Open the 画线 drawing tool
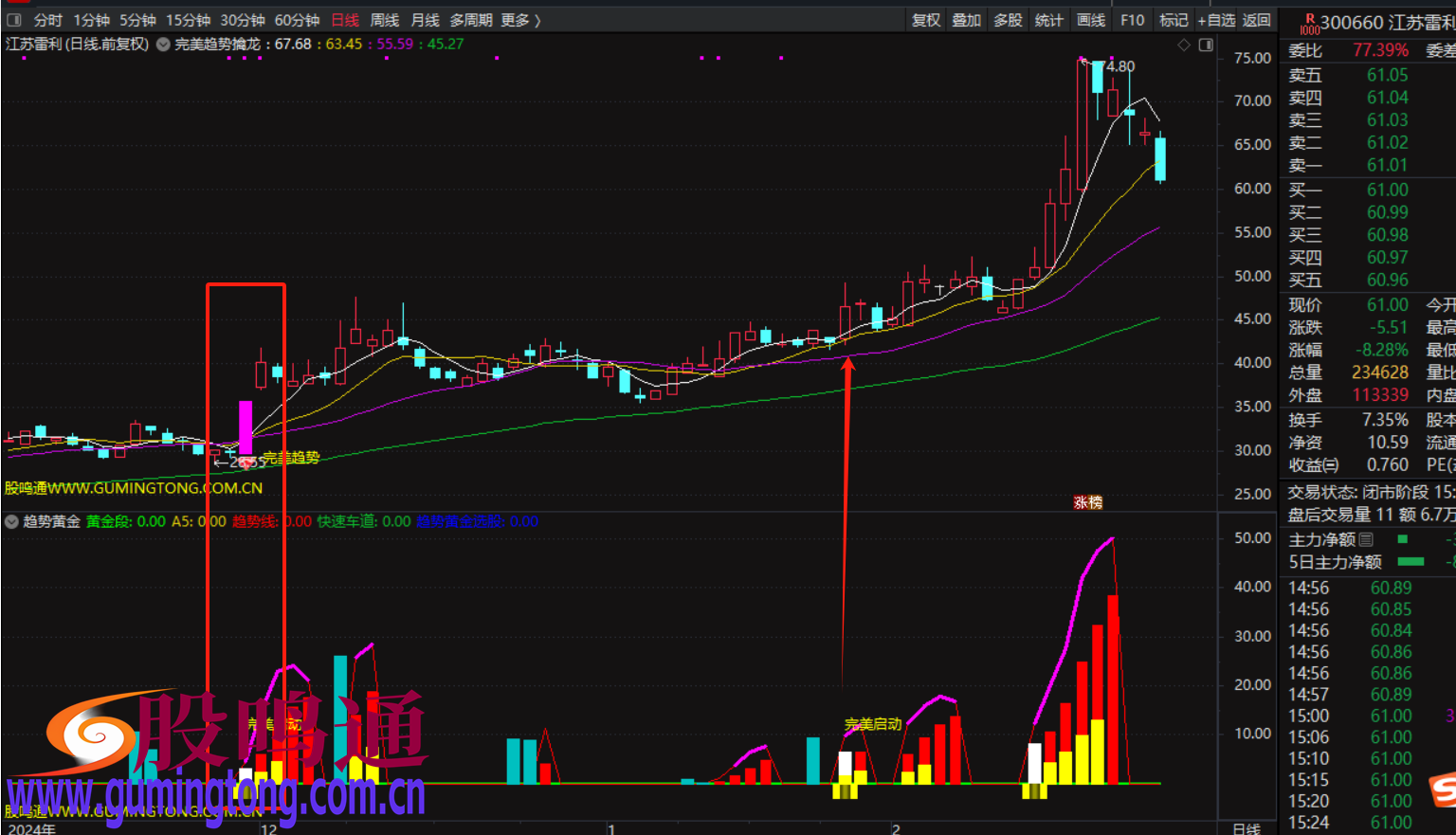Viewport: 1456px width, 835px height. 1091,20
